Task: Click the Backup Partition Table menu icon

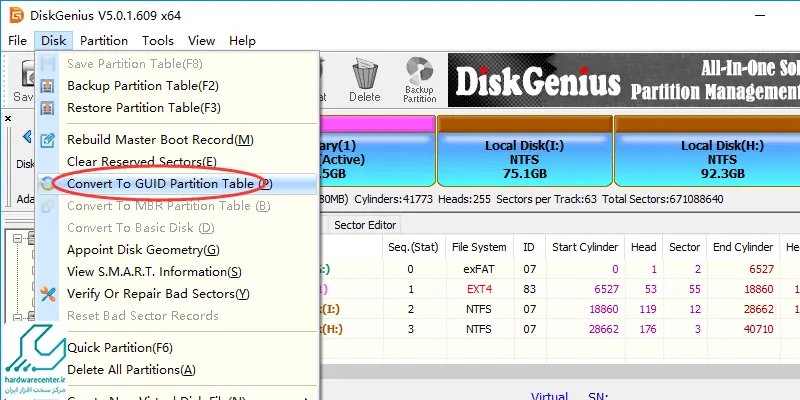Action: coord(47,86)
